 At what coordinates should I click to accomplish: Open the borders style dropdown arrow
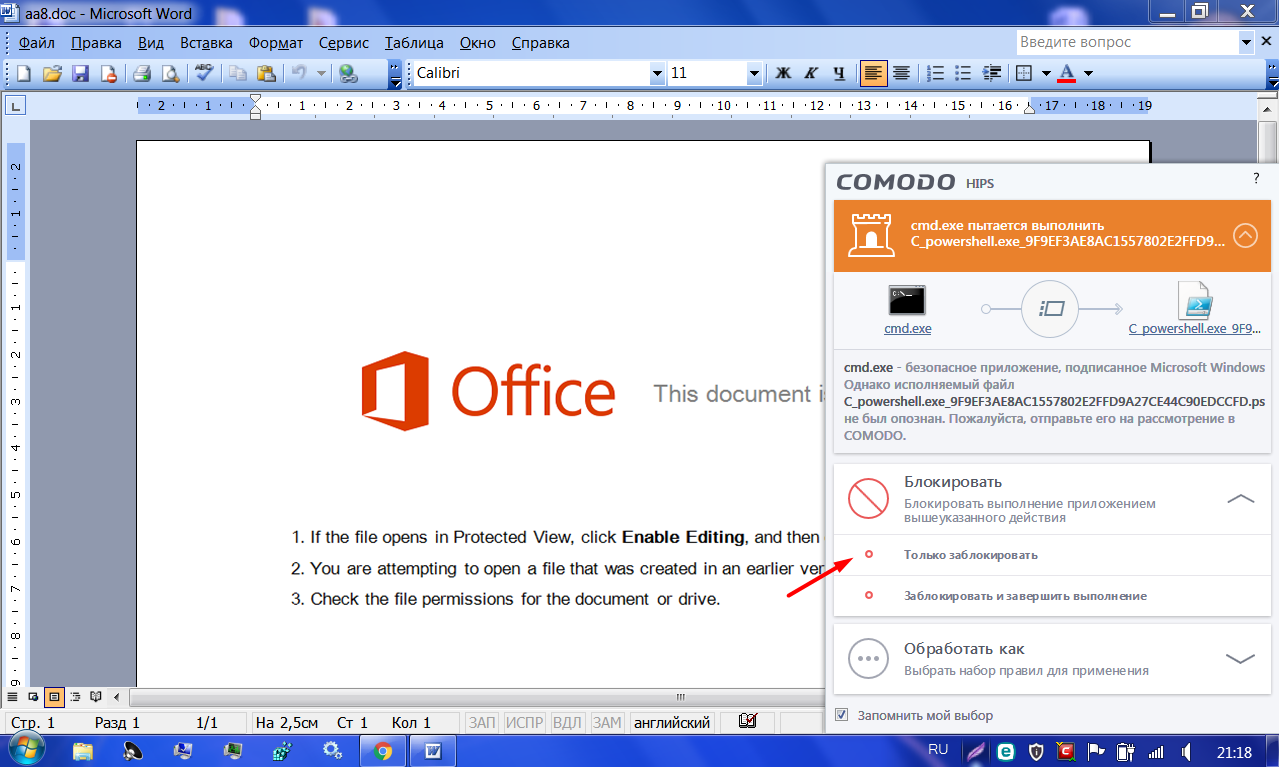click(1046, 73)
